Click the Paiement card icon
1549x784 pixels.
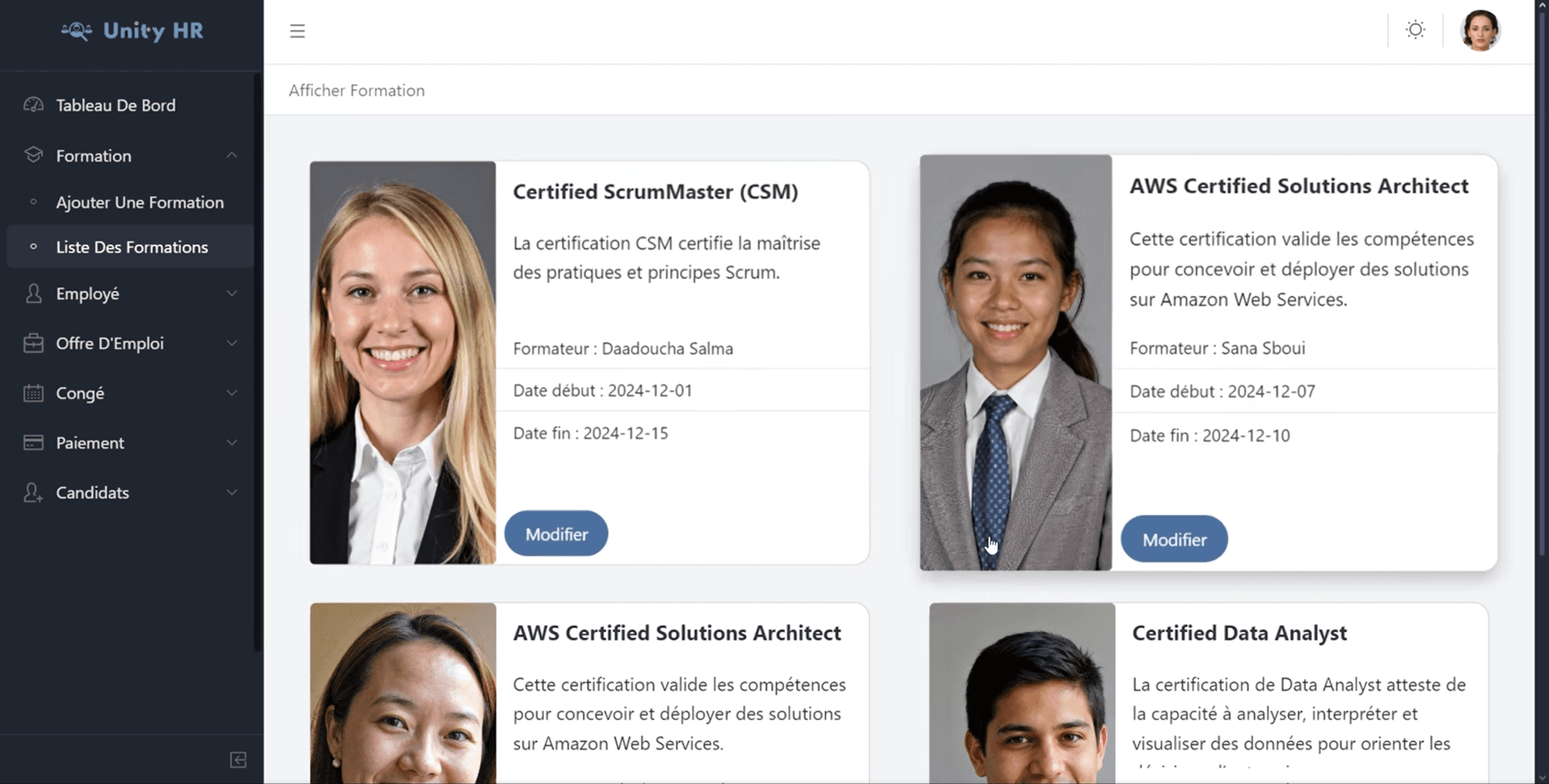point(33,442)
